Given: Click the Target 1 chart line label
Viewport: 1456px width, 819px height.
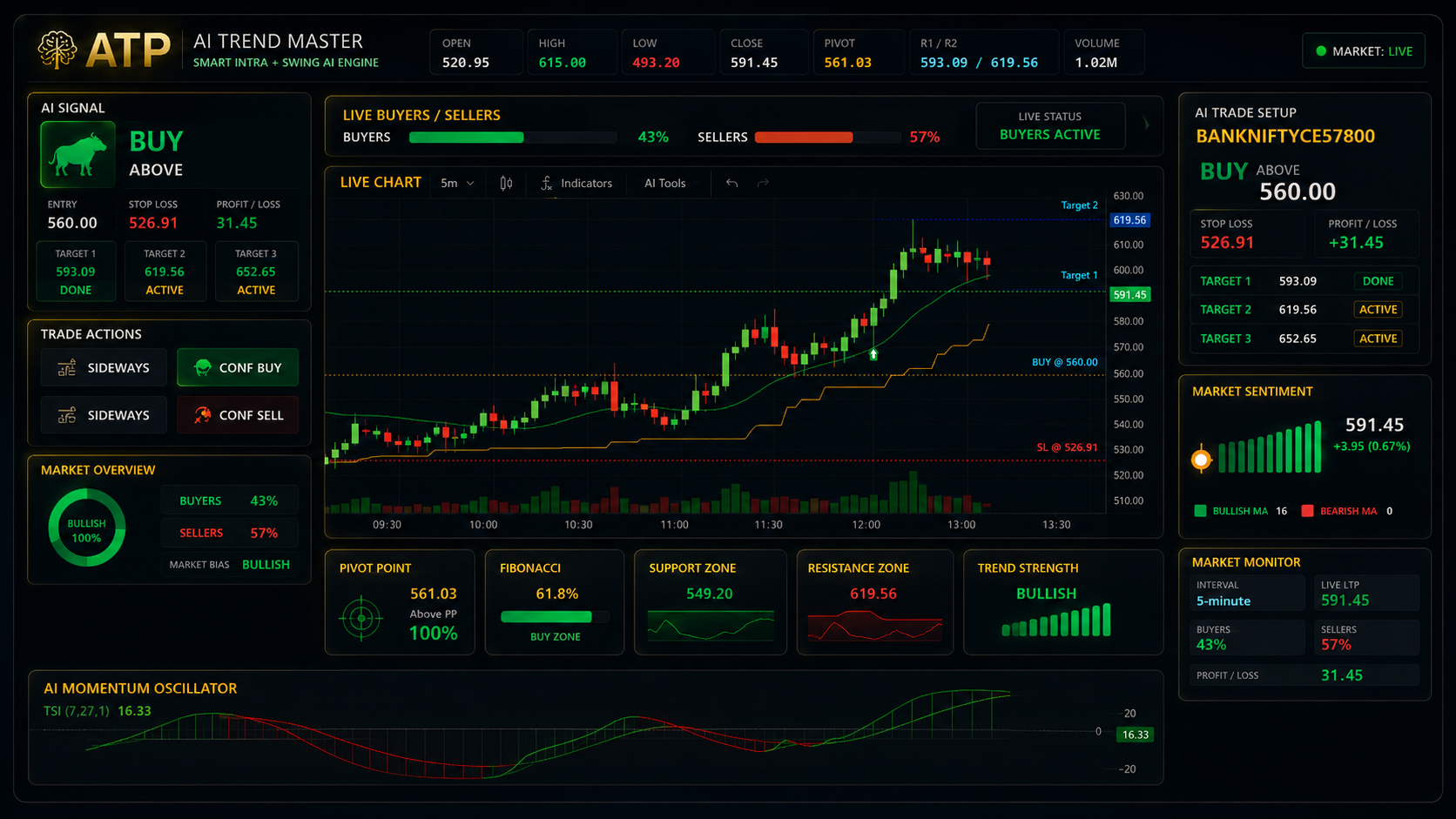Looking at the screenshot, I should [x=1079, y=275].
